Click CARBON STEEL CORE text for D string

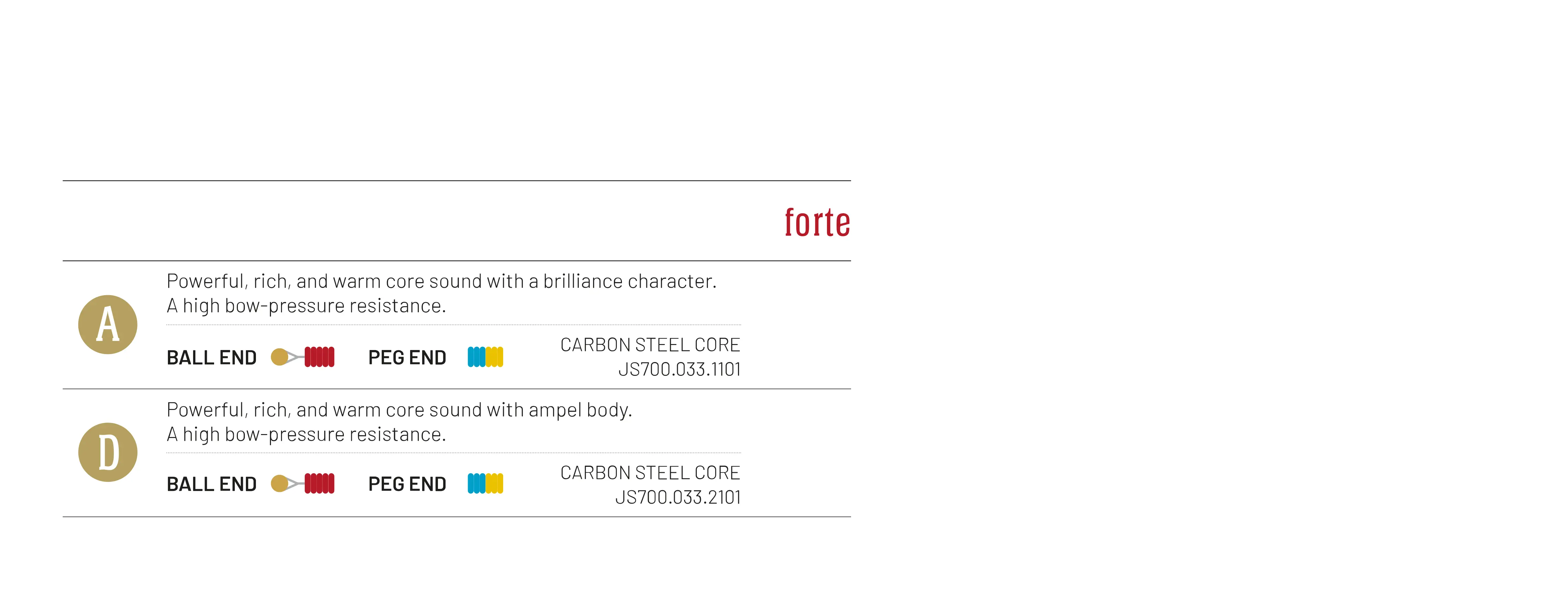pyautogui.click(x=649, y=473)
